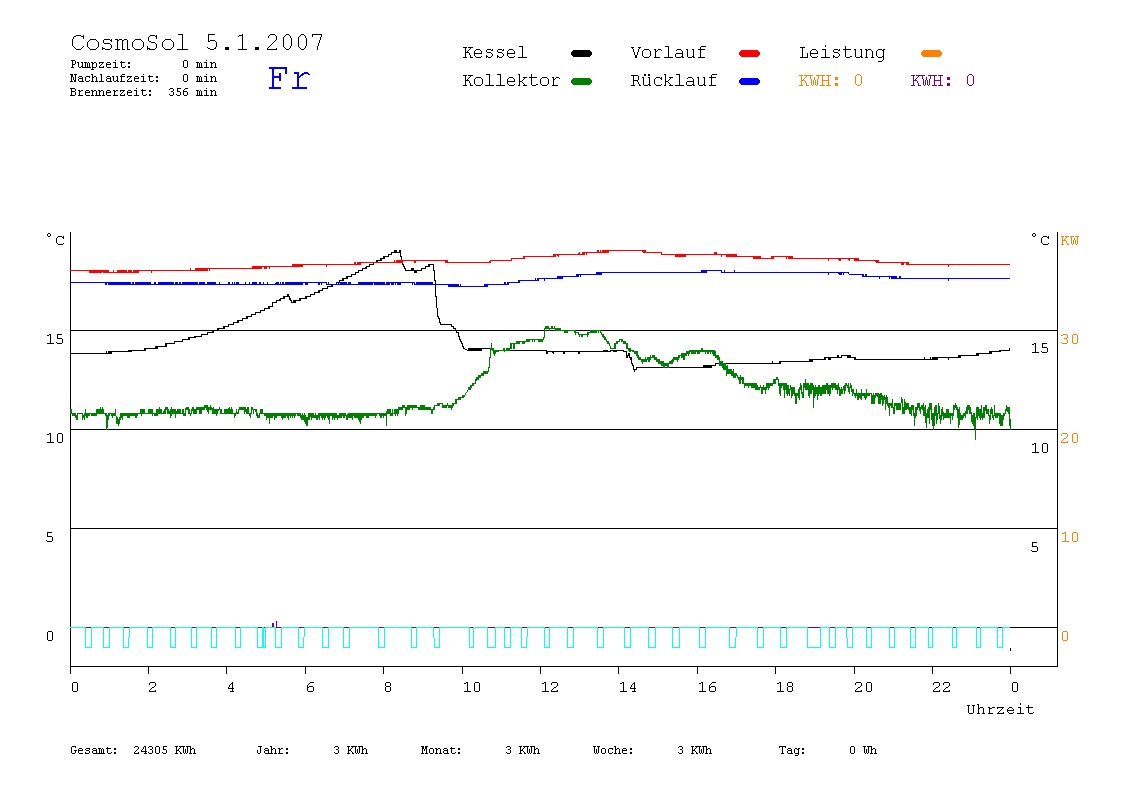Click the orange '10' power axis value
The width and height of the screenshot is (1148, 812).
point(1070,537)
